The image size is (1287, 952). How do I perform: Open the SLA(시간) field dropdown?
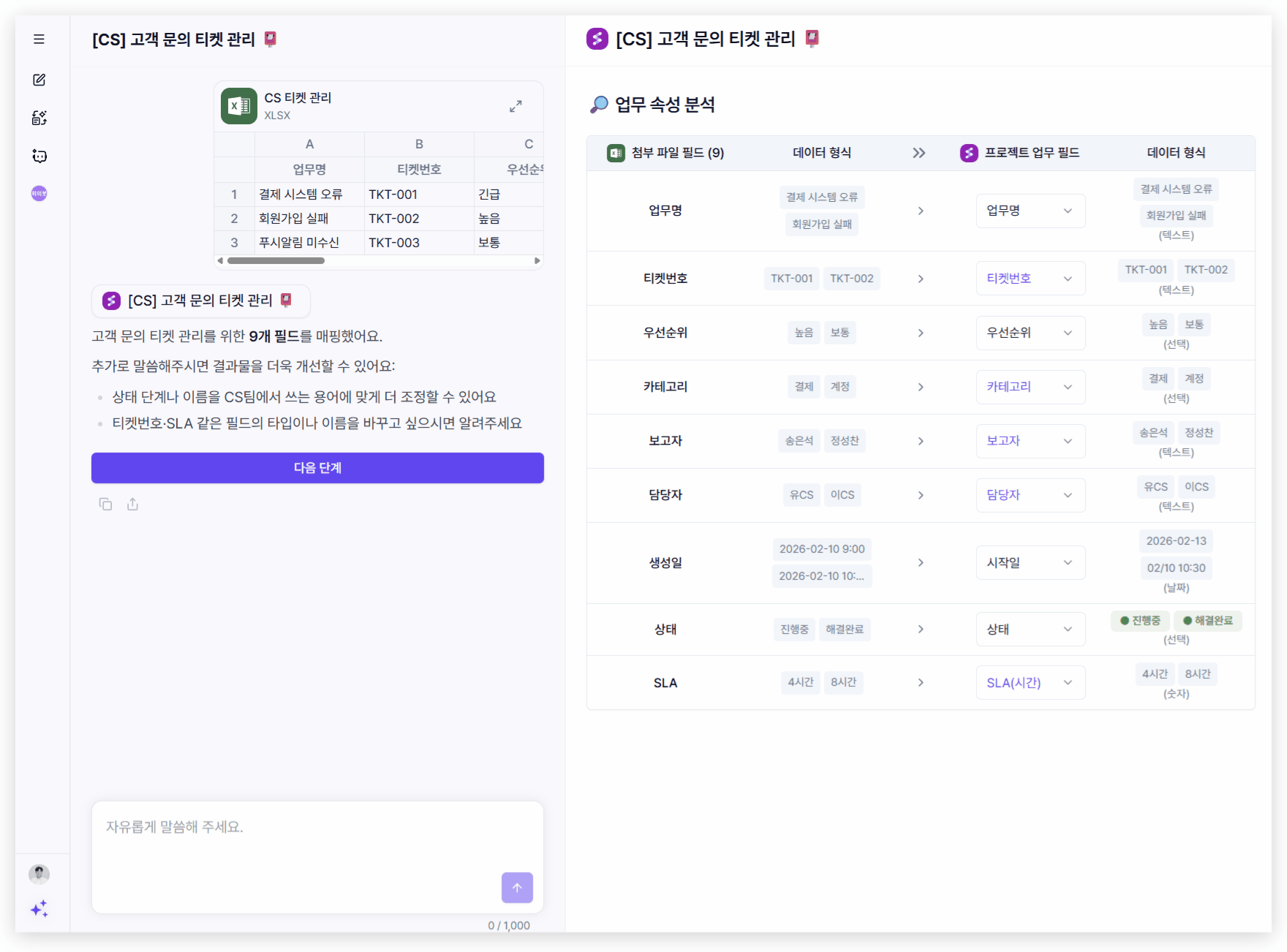point(1030,682)
